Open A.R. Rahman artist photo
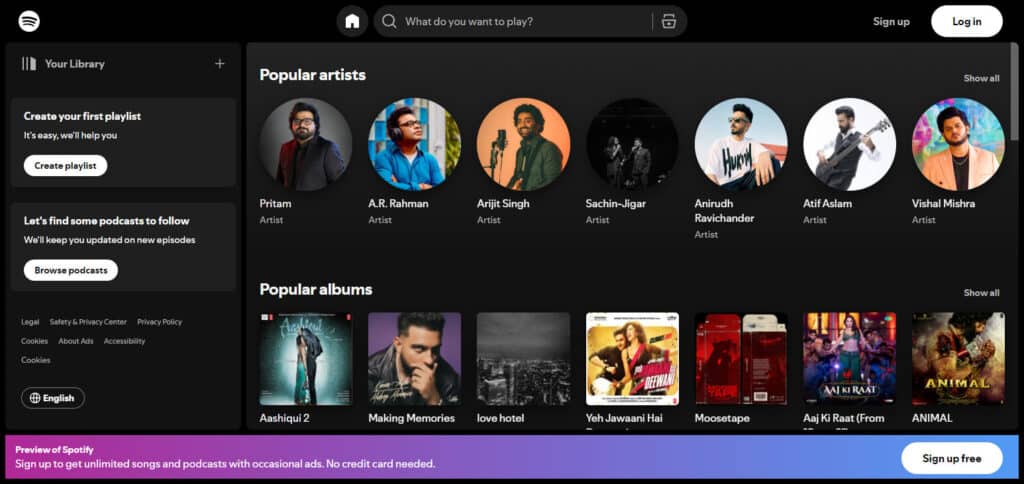This screenshot has width=1024, height=484. click(x=414, y=144)
